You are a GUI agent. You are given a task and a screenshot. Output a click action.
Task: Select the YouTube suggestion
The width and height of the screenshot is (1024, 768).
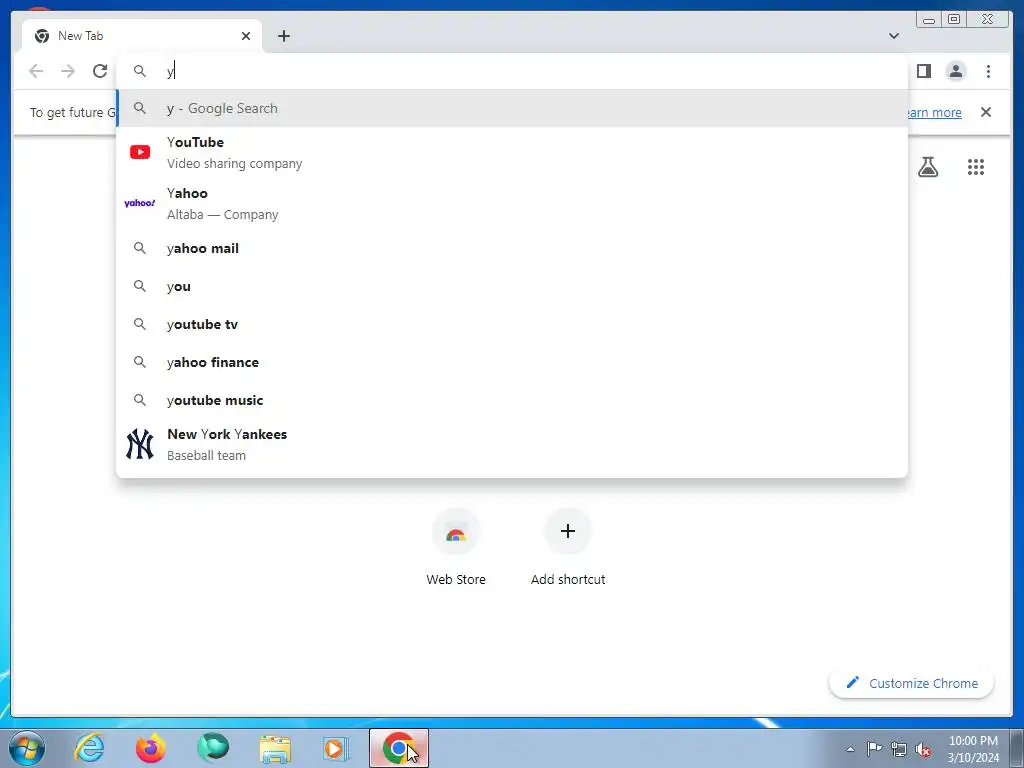[512, 152]
